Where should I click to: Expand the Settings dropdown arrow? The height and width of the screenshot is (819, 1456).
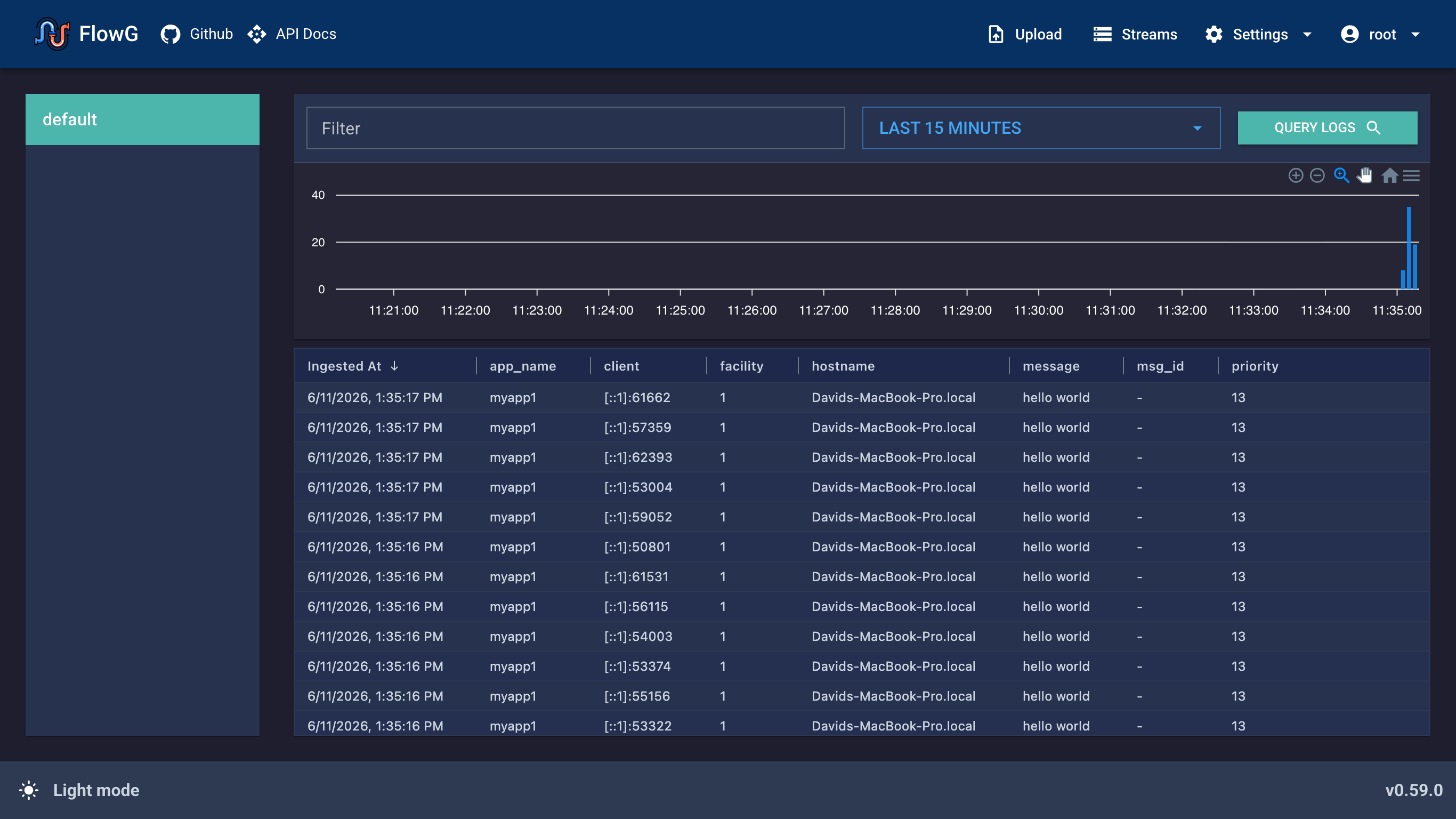(x=1307, y=35)
